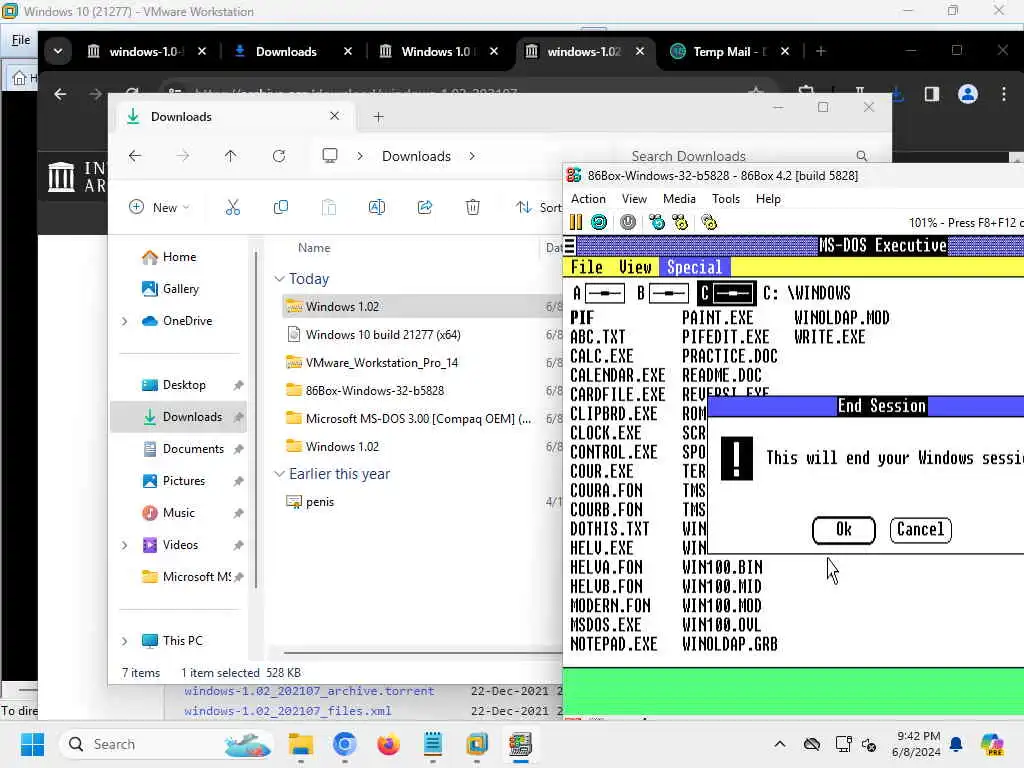The width and height of the screenshot is (1024, 768).
Task: Click Cancel in End Session dialog
Action: (920, 530)
